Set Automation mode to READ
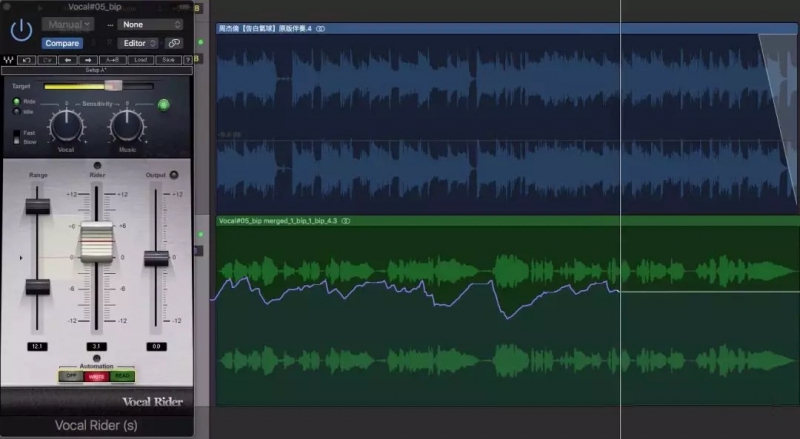Viewport: 800px width, 439px height. pyautogui.click(x=122, y=376)
